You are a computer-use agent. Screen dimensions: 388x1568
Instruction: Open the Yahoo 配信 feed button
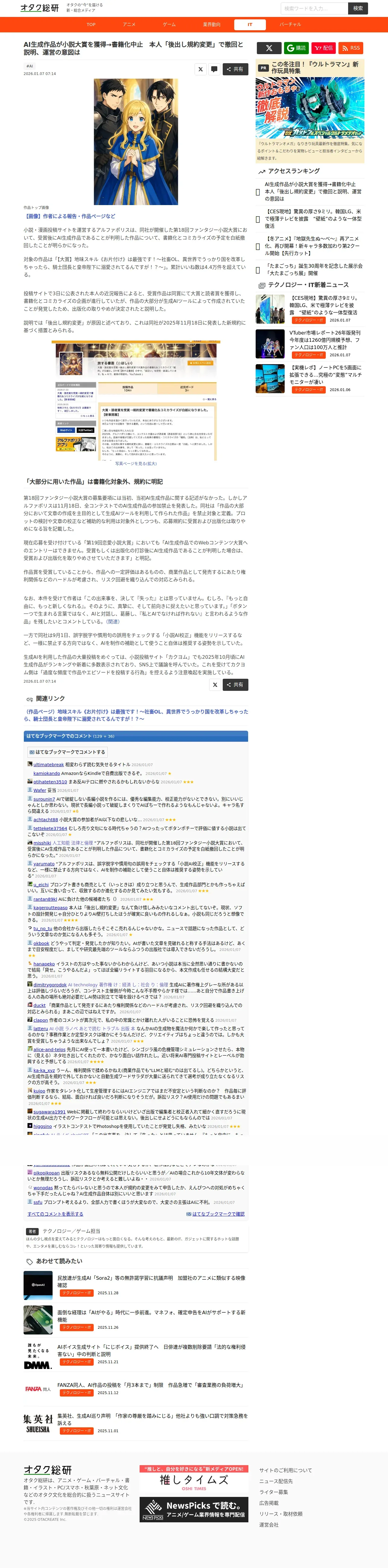(324, 48)
